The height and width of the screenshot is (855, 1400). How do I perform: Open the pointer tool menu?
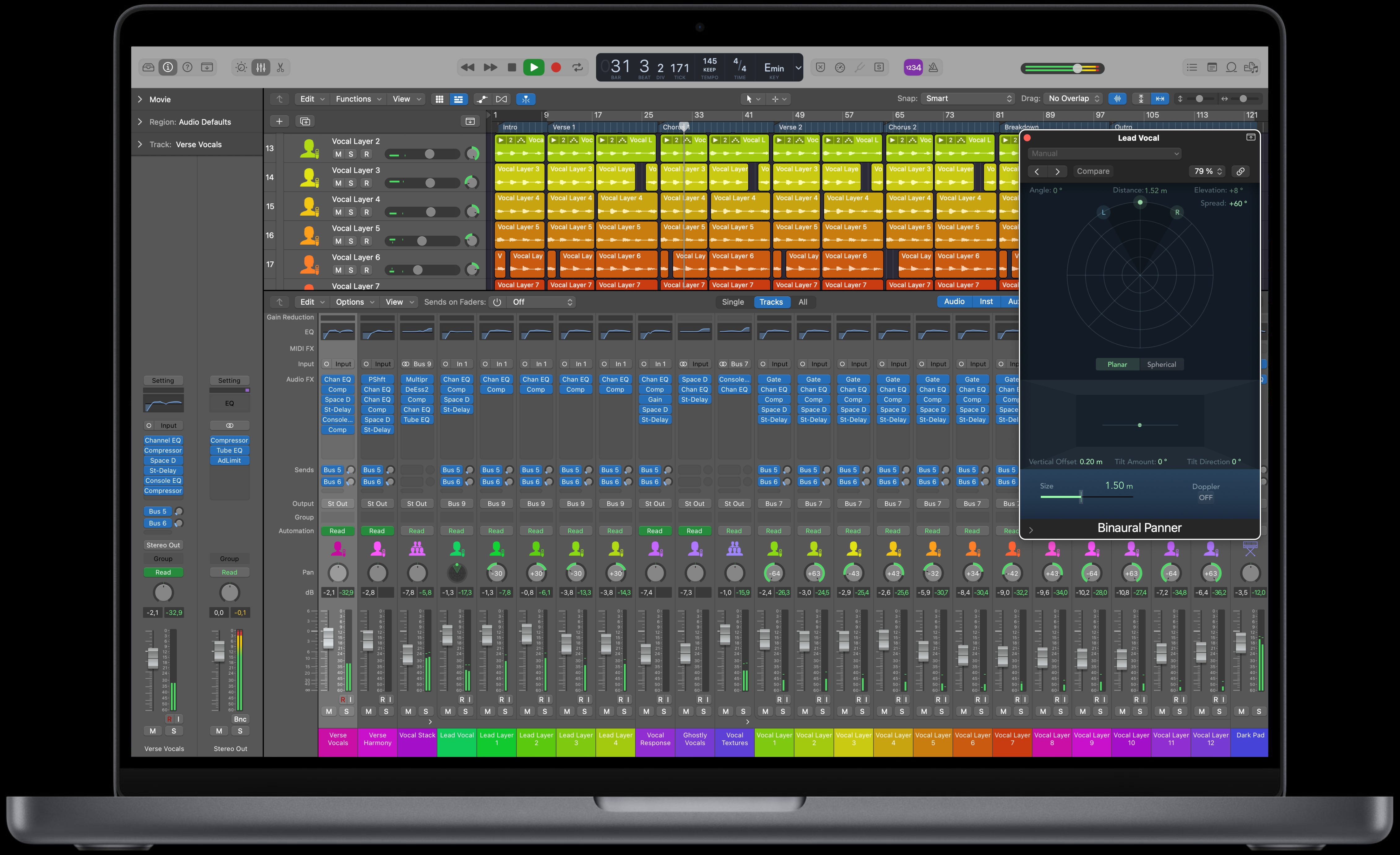point(752,99)
